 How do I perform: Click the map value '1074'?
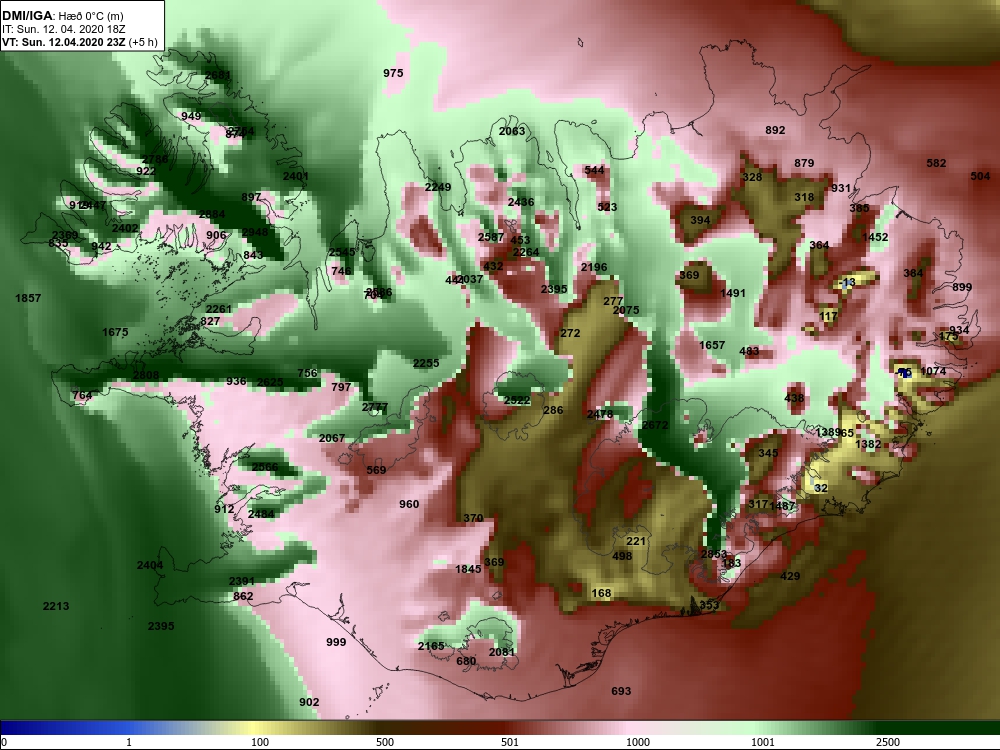[933, 371]
